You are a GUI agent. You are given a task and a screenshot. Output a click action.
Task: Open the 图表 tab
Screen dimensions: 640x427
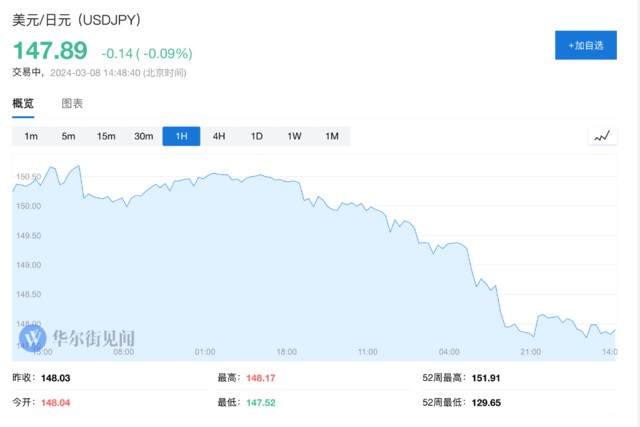(72, 103)
